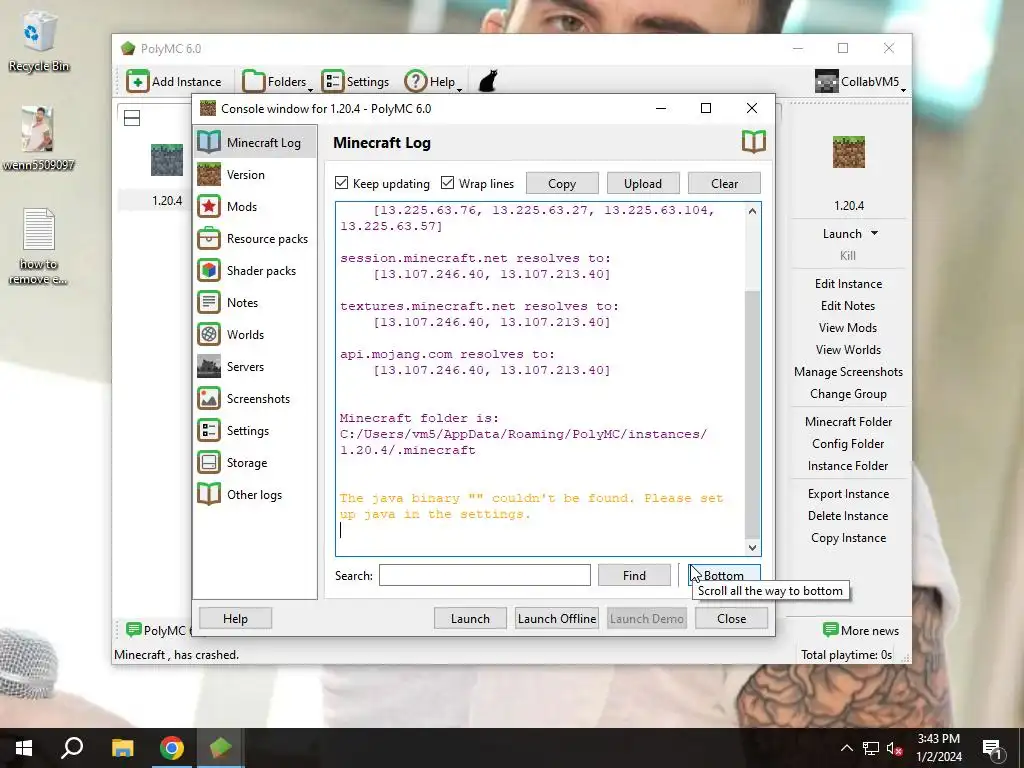Open the Instance Folder
This screenshot has height=768, width=1024.
[x=848, y=466]
